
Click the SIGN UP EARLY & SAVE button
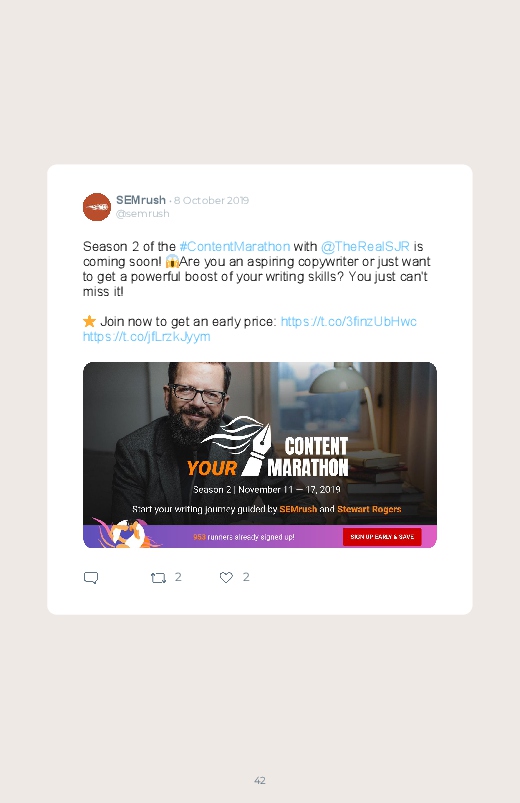coord(382,537)
